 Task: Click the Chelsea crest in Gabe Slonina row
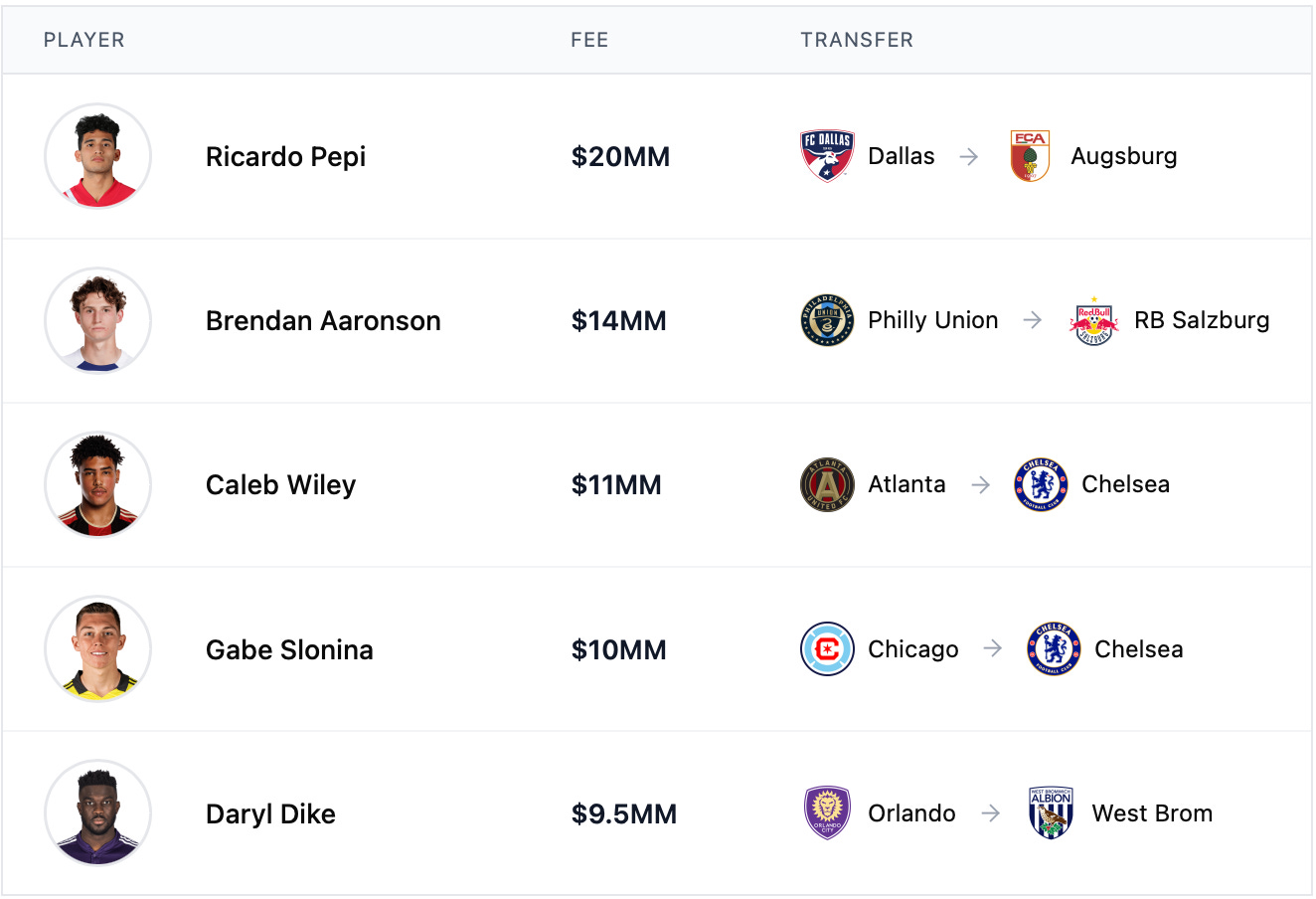coord(1054,649)
